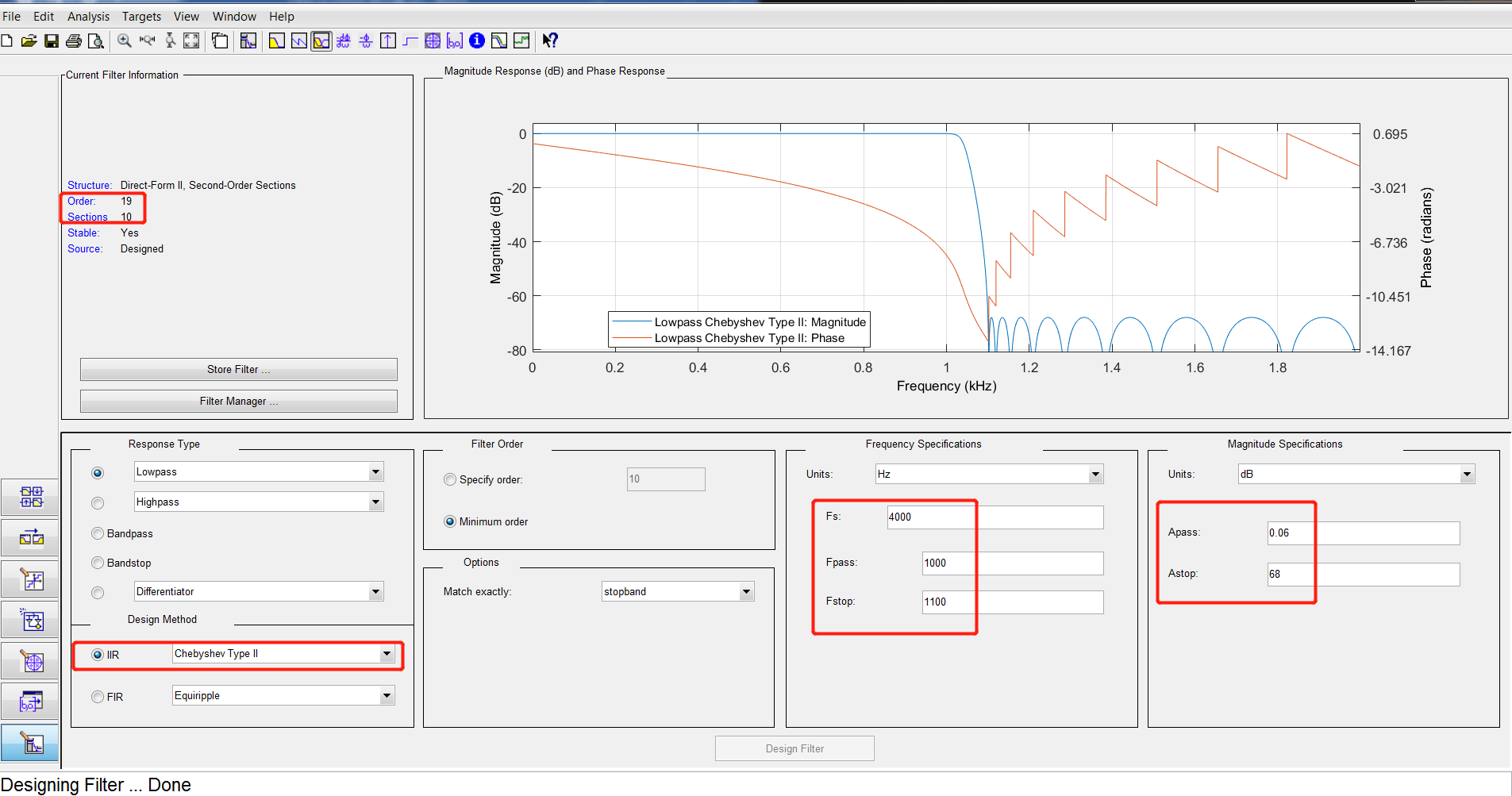Show the Magnitude Response Estimate icon
Screen dimensions: 1512x796
[499, 40]
